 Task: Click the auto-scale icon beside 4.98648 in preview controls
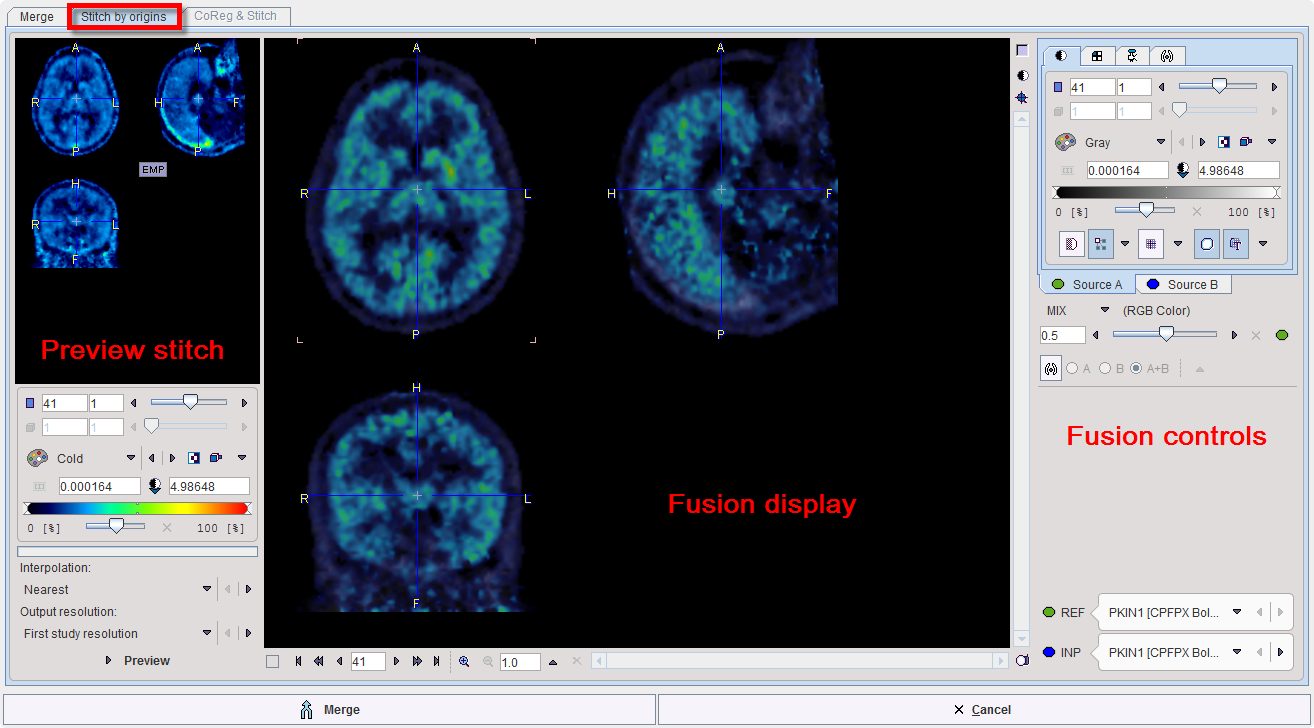click(155, 486)
